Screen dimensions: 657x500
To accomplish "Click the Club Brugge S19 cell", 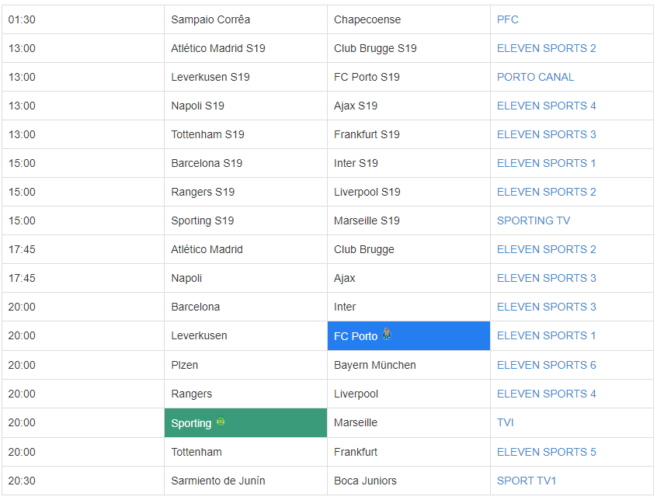I will tap(409, 48).
